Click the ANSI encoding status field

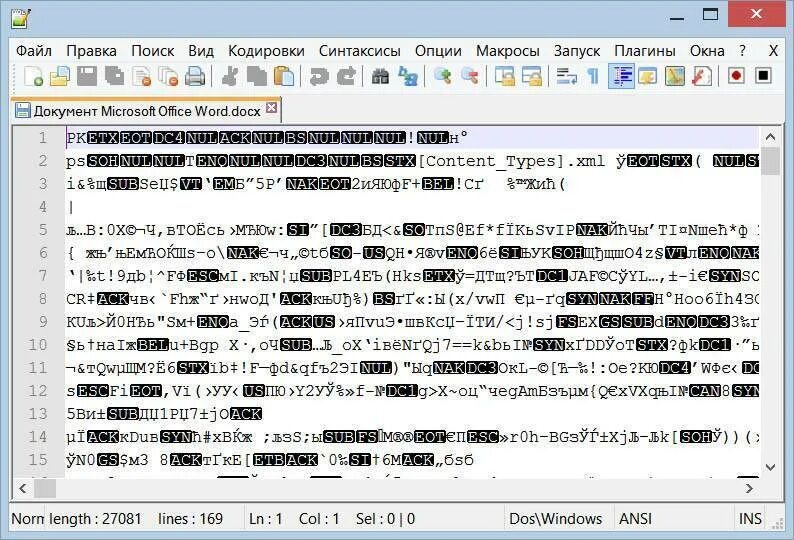pyautogui.click(x=635, y=519)
